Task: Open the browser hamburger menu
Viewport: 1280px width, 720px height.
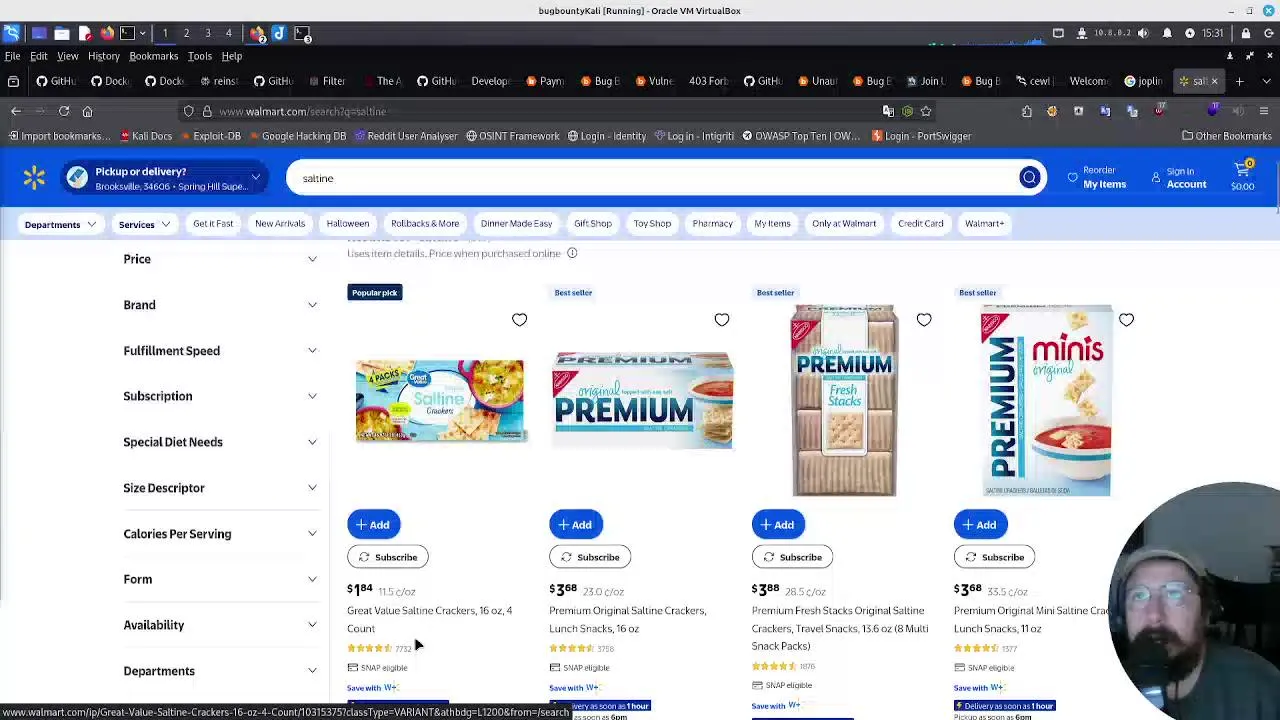Action: click(1264, 111)
